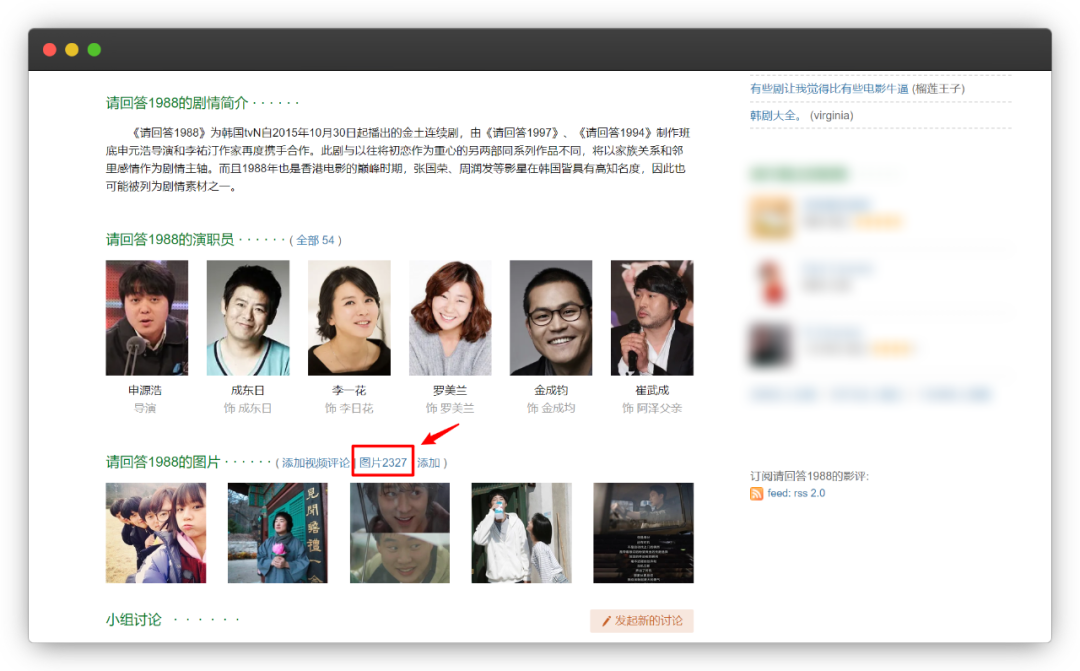Screen dimensions: 1080x671
Task: Open 申源浩 director portrait photo
Action: (147, 318)
